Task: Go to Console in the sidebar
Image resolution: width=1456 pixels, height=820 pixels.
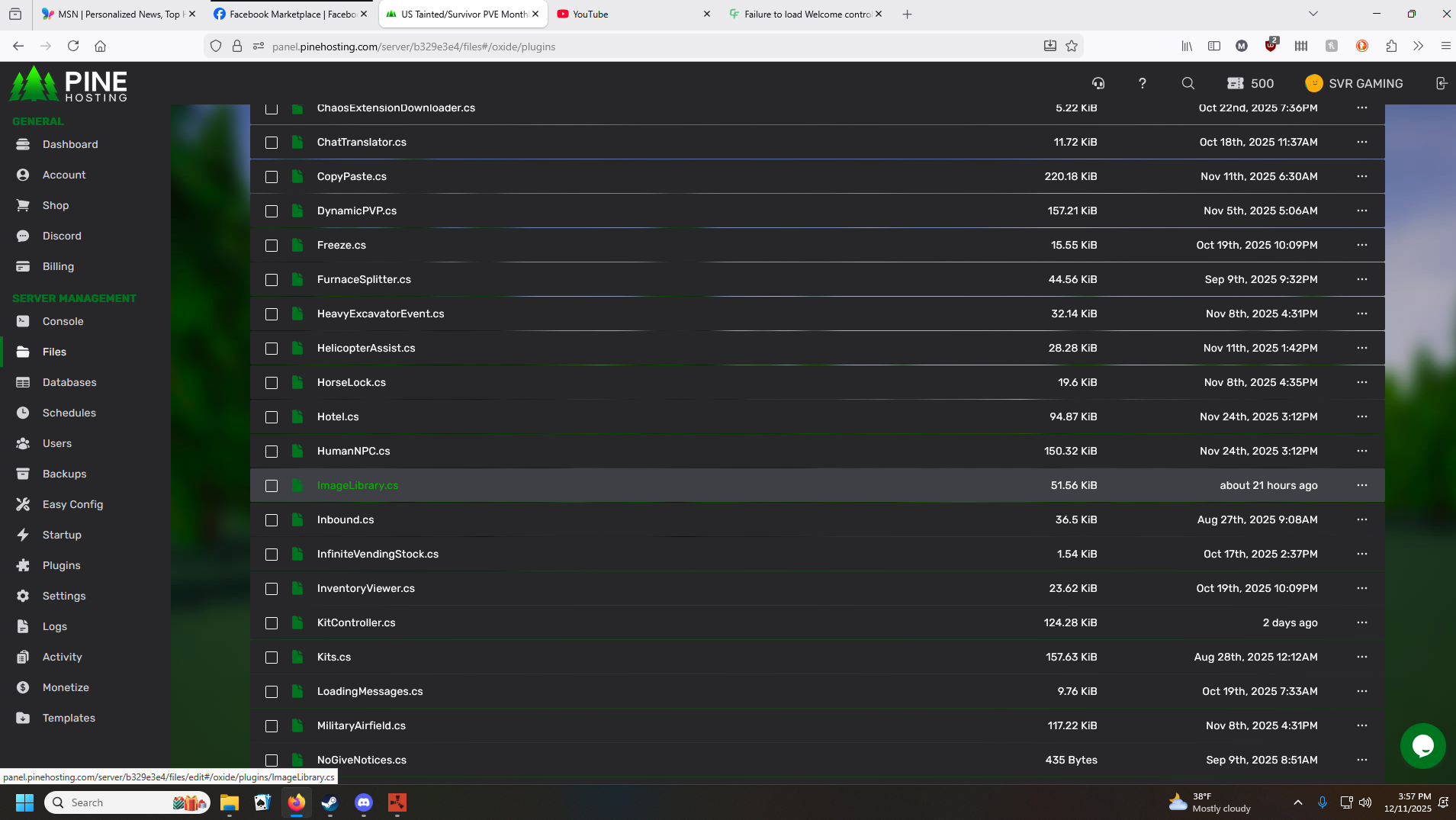Action: (63, 321)
